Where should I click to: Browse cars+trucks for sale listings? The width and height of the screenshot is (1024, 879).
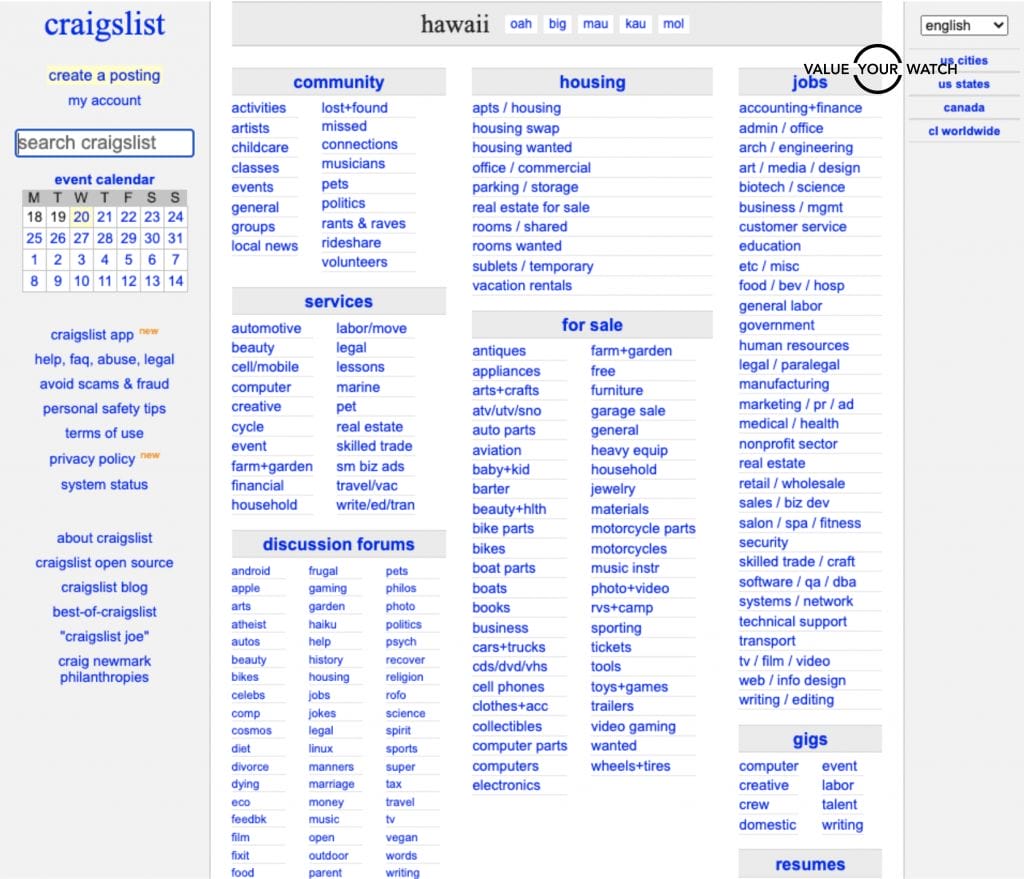pyautogui.click(x=509, y=647)
